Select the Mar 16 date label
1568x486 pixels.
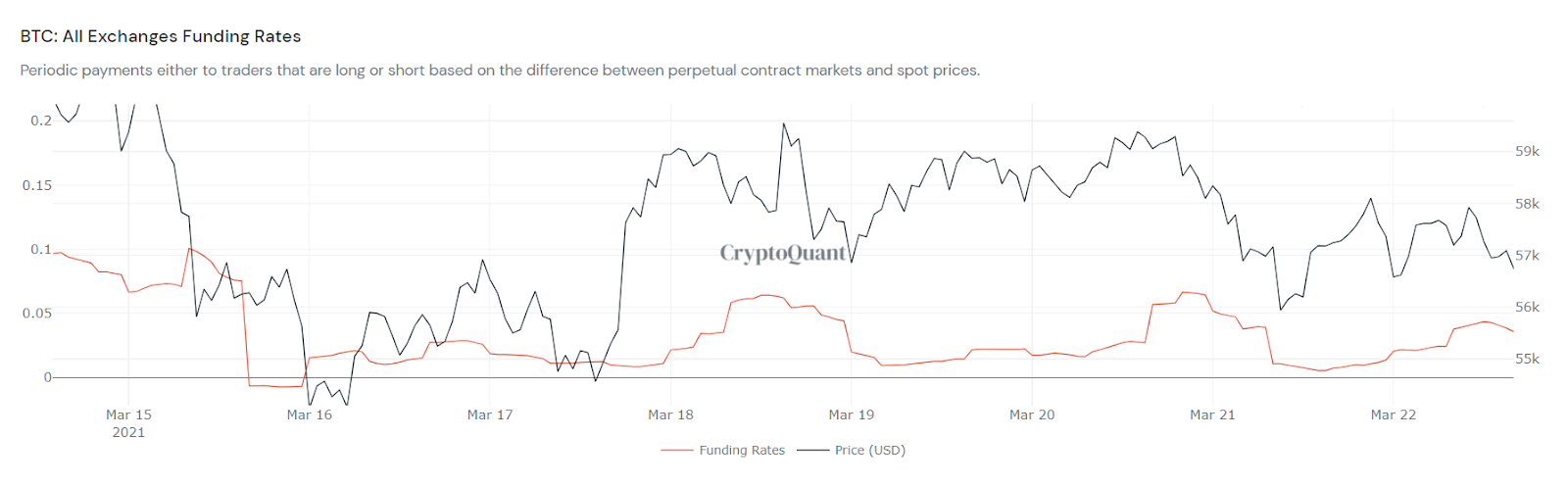pos(309,415)
